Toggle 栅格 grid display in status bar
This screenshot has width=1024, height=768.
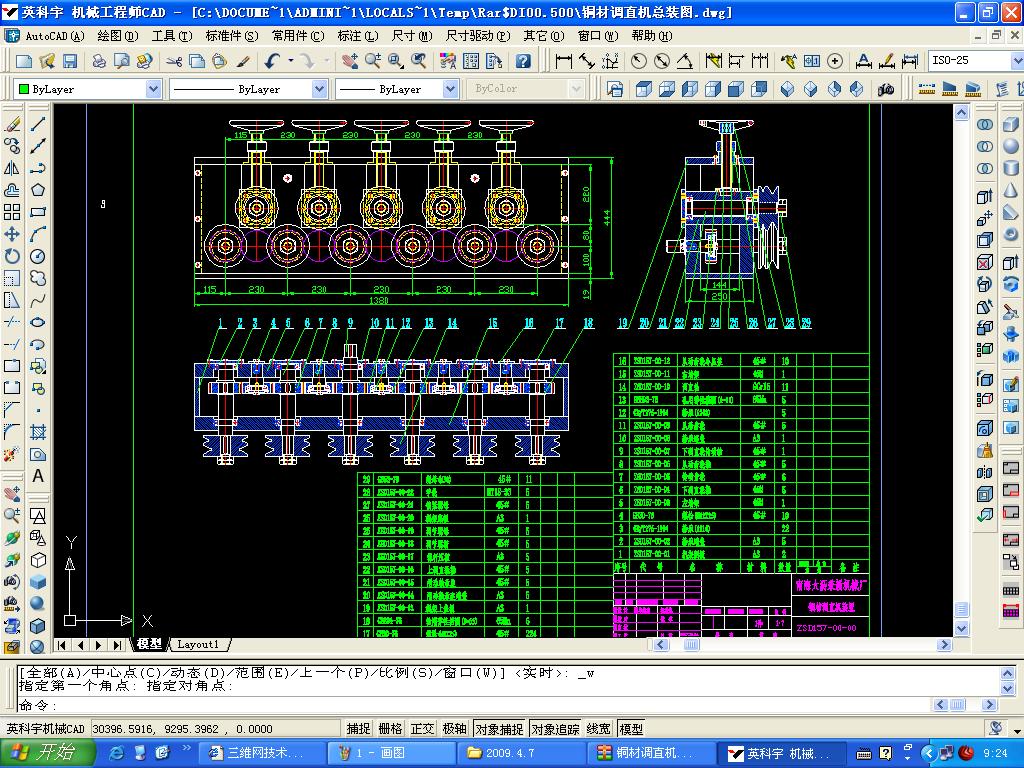(x=390, y=729)
